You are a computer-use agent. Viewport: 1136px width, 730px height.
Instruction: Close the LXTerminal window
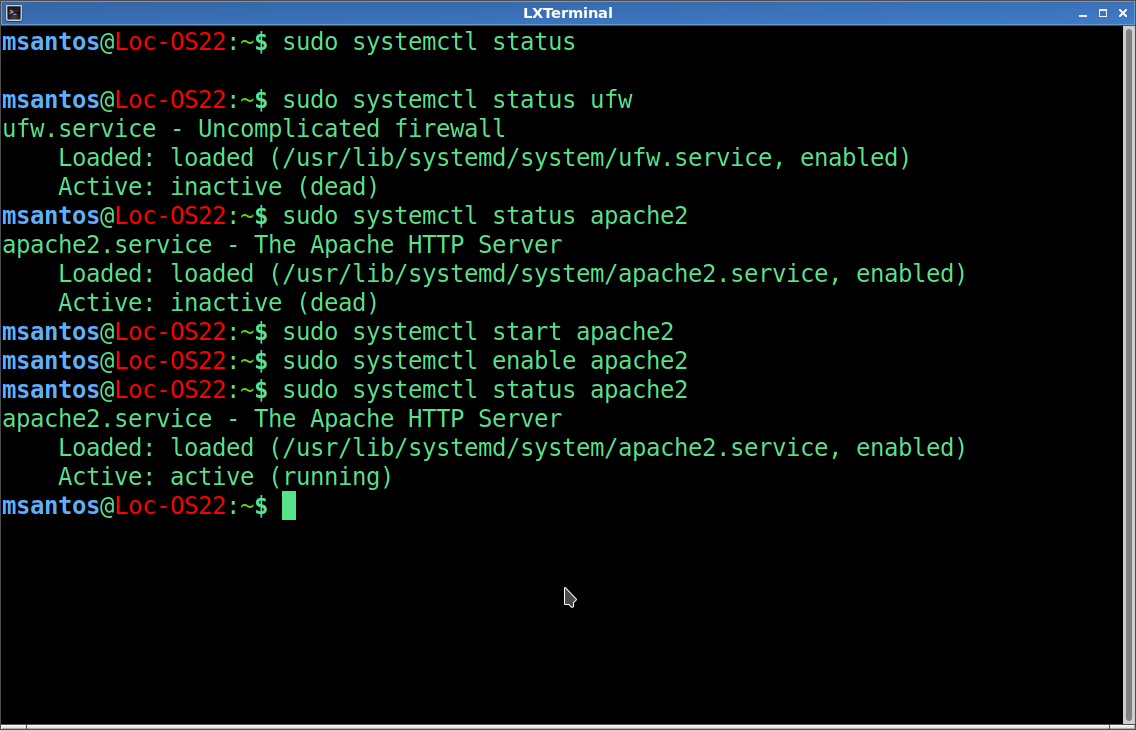(1122, 13)
